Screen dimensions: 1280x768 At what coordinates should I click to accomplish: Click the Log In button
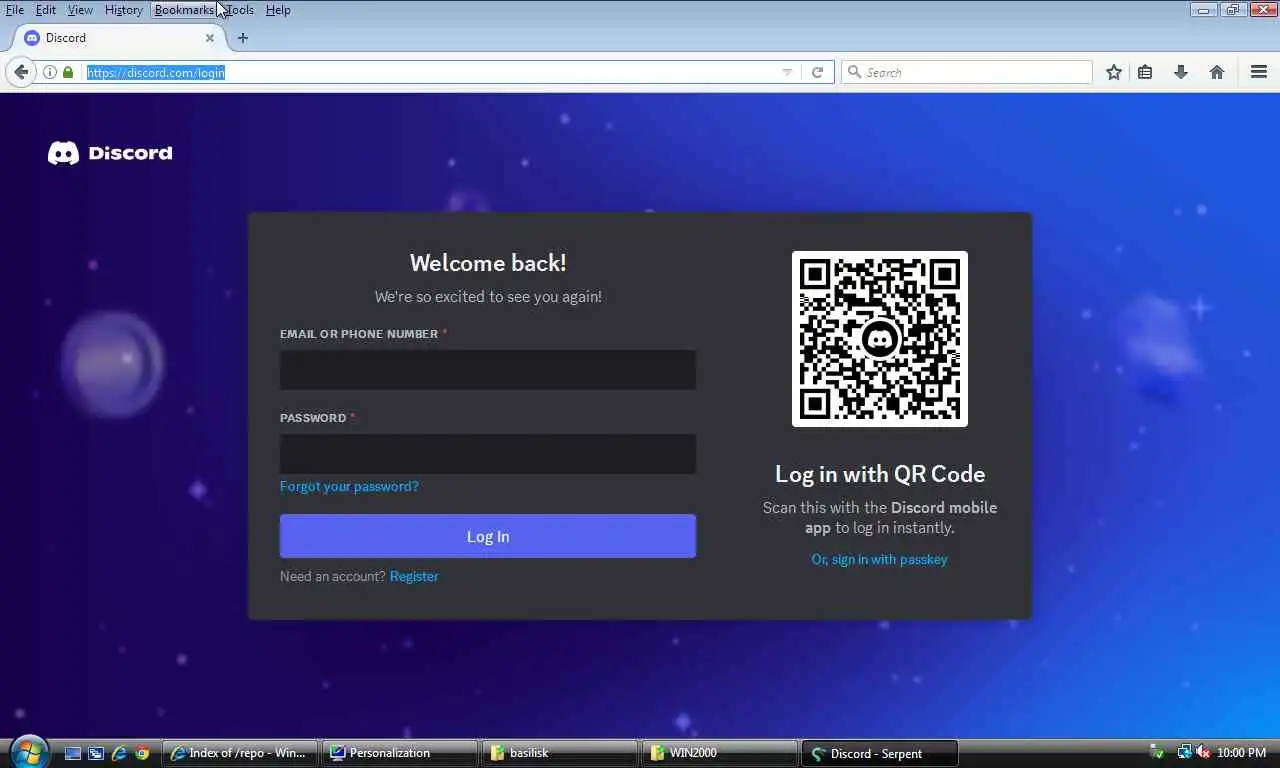[488, 536]
